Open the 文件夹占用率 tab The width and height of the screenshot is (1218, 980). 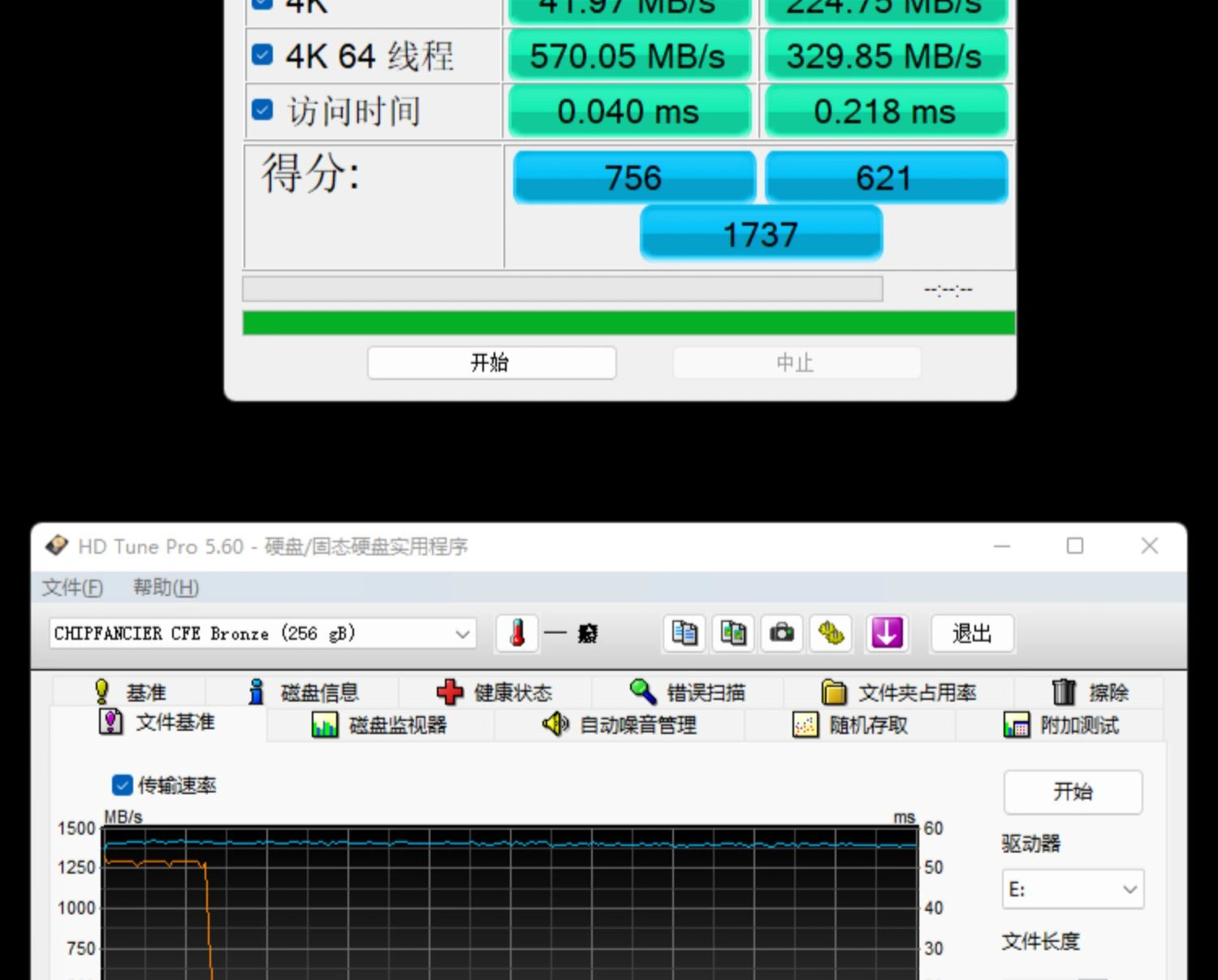[899, 692]
